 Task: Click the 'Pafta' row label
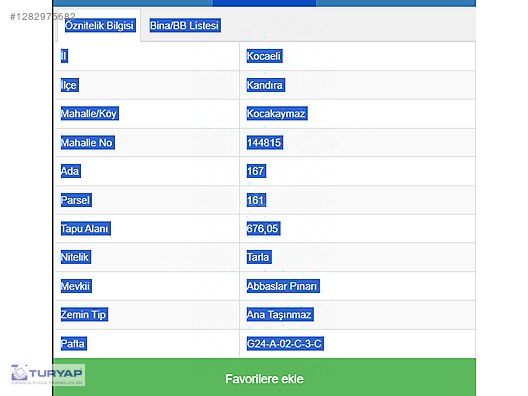74,343
